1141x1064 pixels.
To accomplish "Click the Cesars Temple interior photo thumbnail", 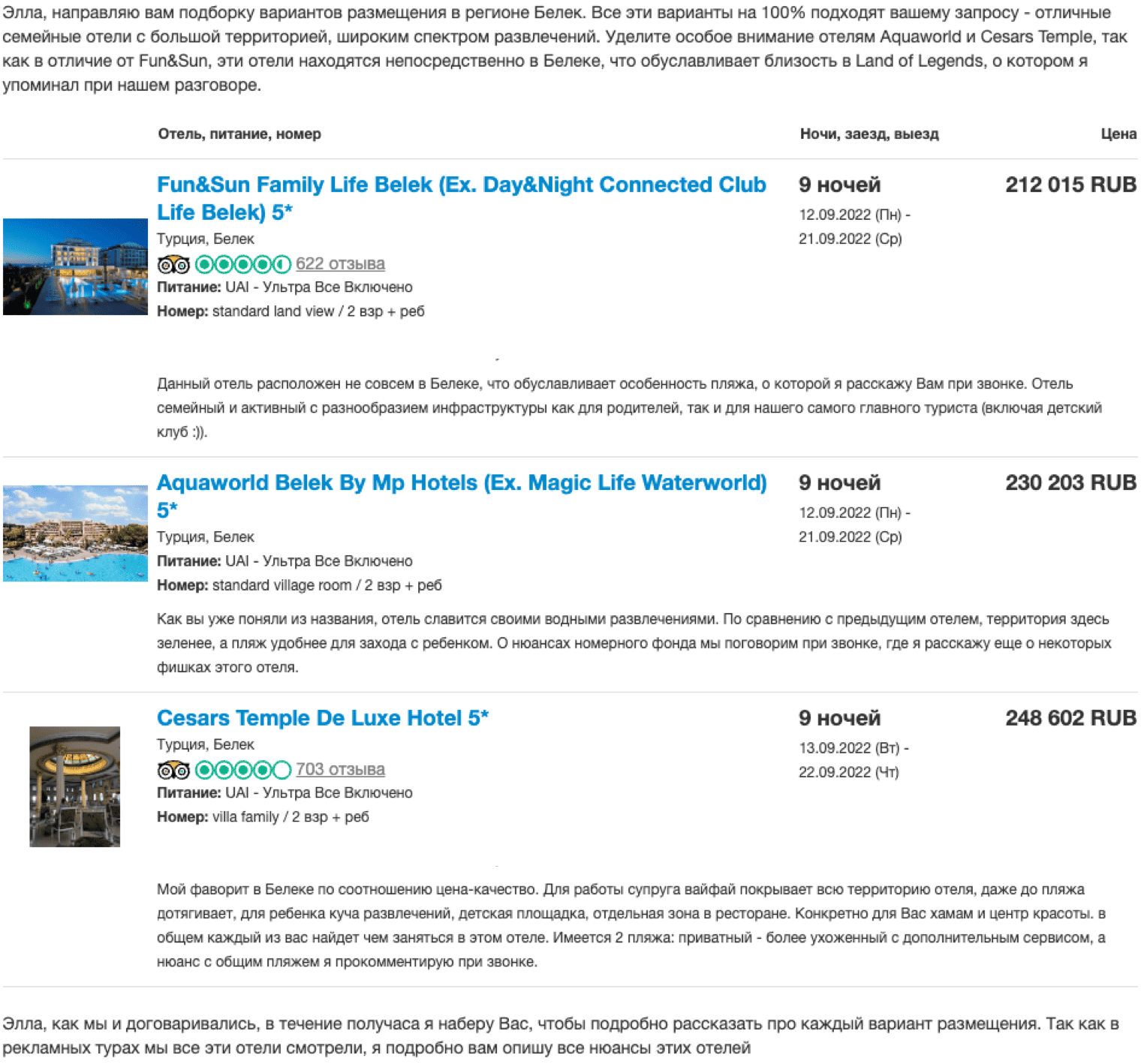I will click(x=75, y=786).
